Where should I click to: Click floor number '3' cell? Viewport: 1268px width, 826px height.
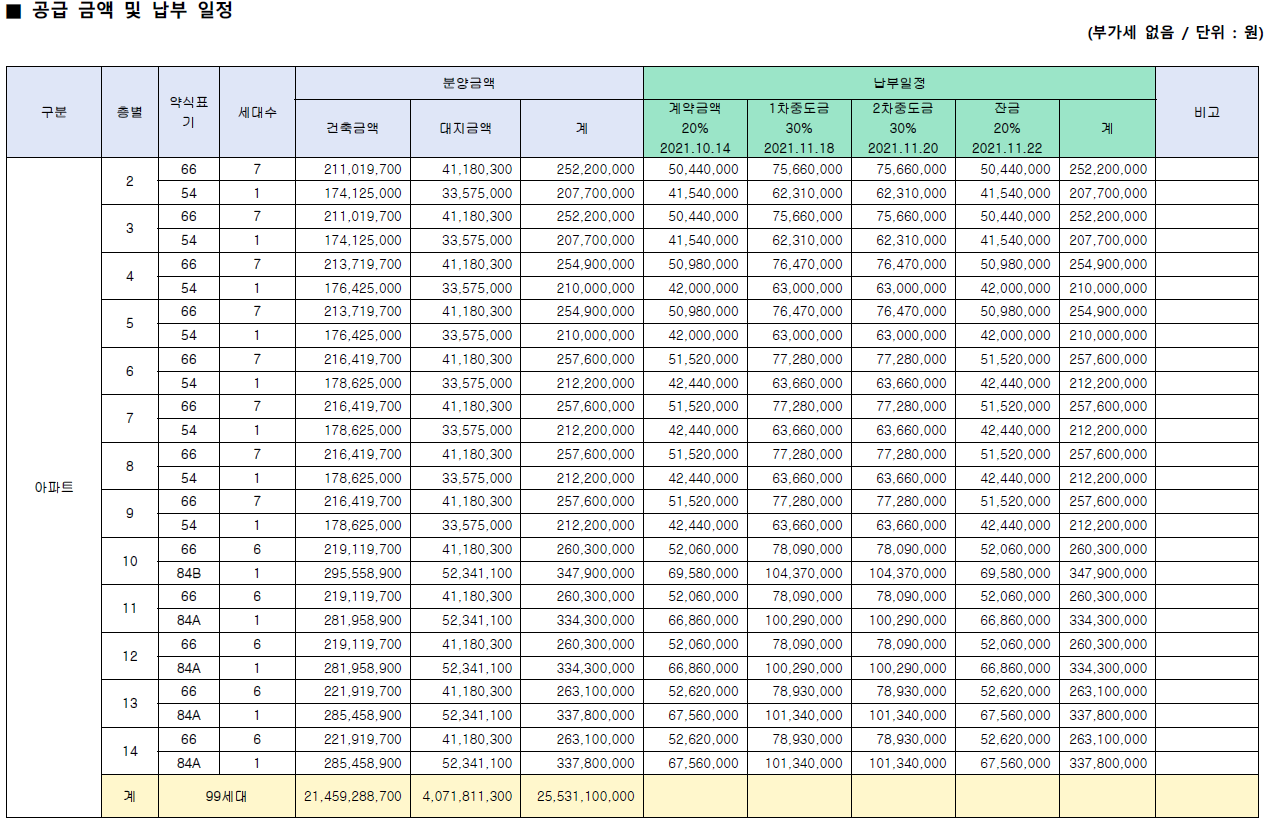click(130, 228)
